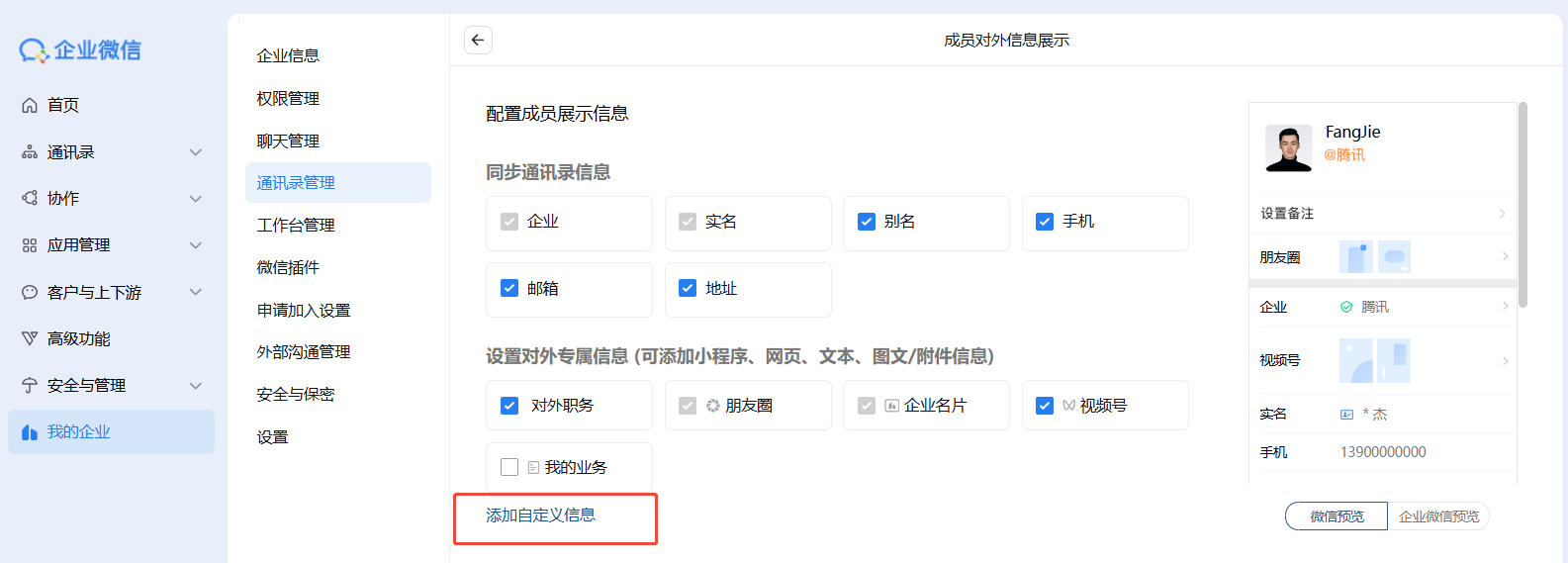Expand the 安全与管理 chevron
The image size is (1568, 563).
pos(196,386)
